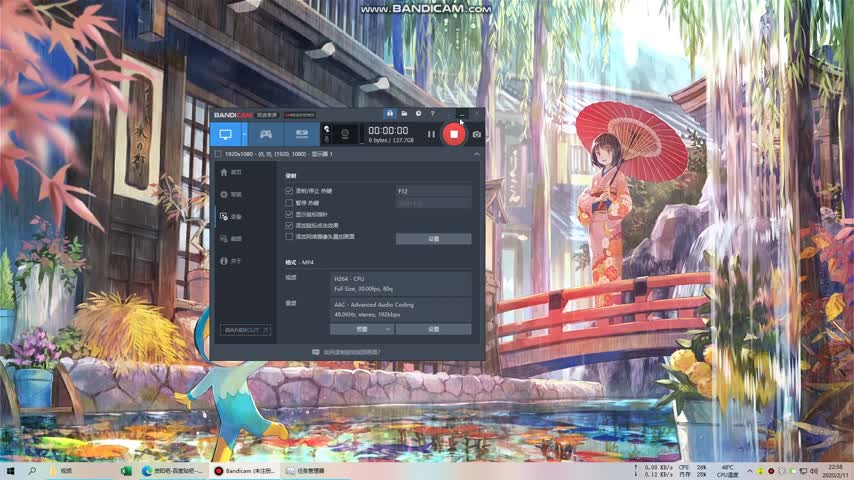The height and width of the screenshot is (480, 854).
Task: Open help question mark icon
Action: [x=432, y=114]
